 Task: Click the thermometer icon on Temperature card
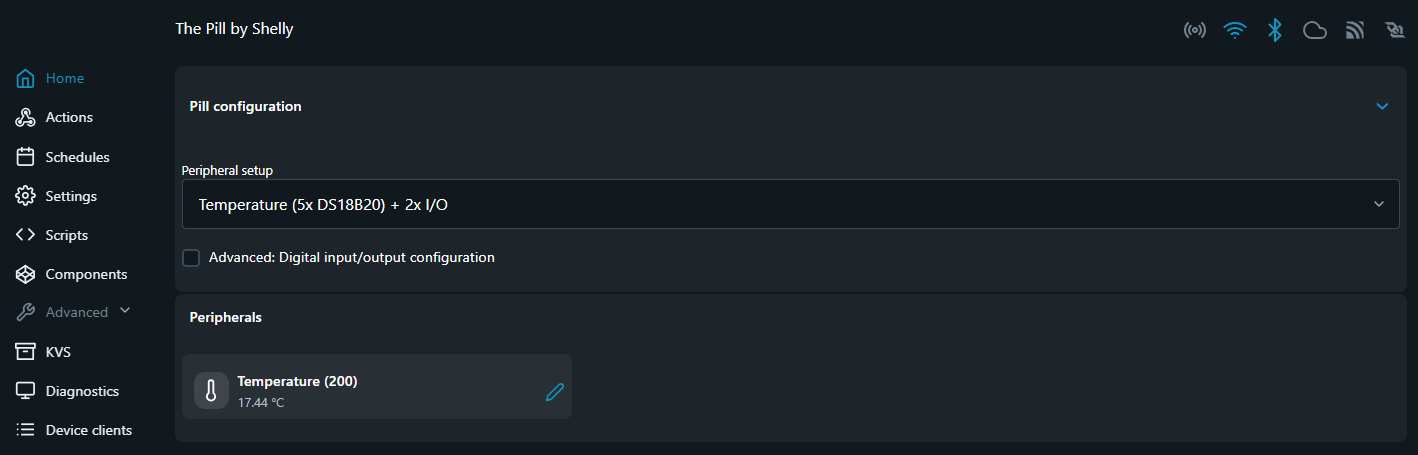[211, 392]
